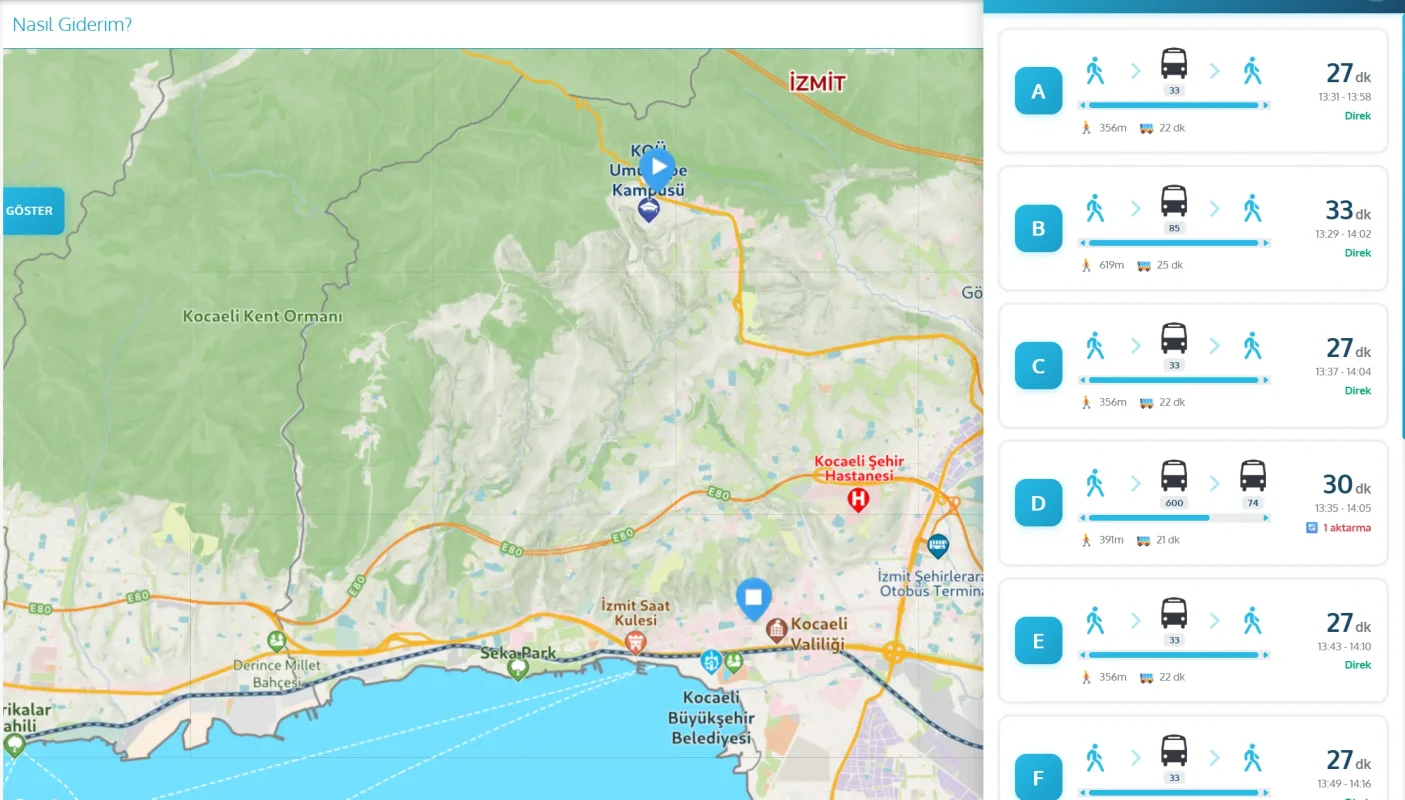Select the route F letter badge
The height and width of the screenshot is (800, 1405).
pyautogui.click(x=1038, y=778)
